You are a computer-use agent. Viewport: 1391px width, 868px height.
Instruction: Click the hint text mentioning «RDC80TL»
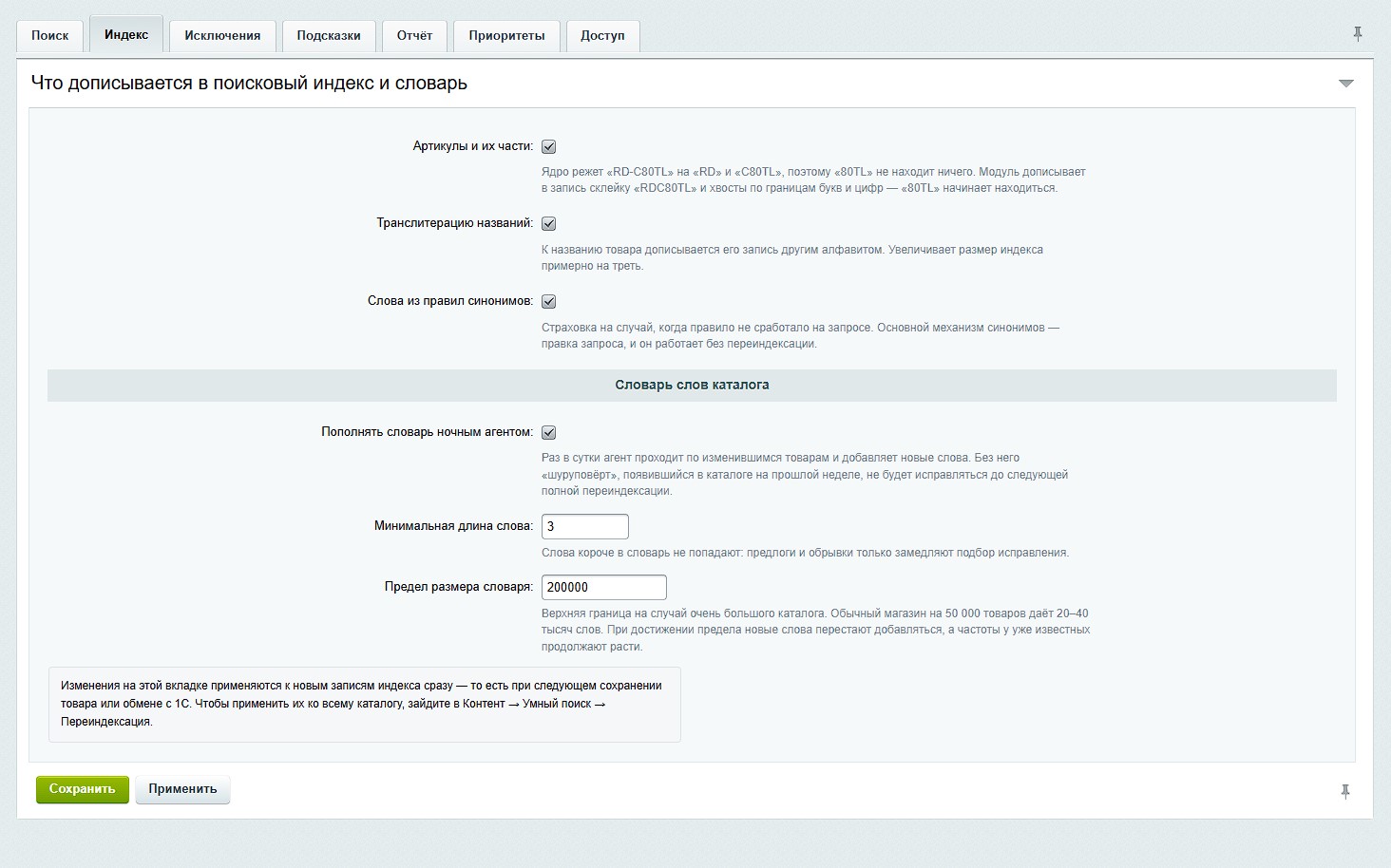(813, 180)
